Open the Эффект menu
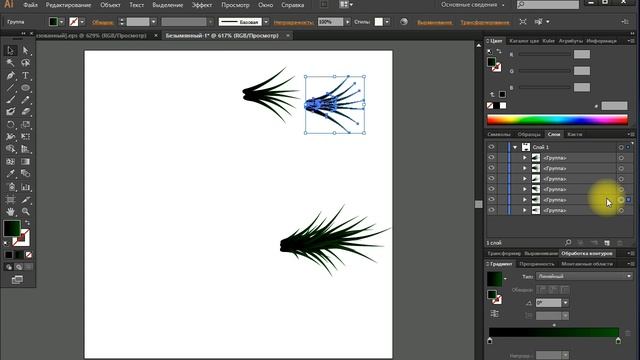 [x=202, y=5]
